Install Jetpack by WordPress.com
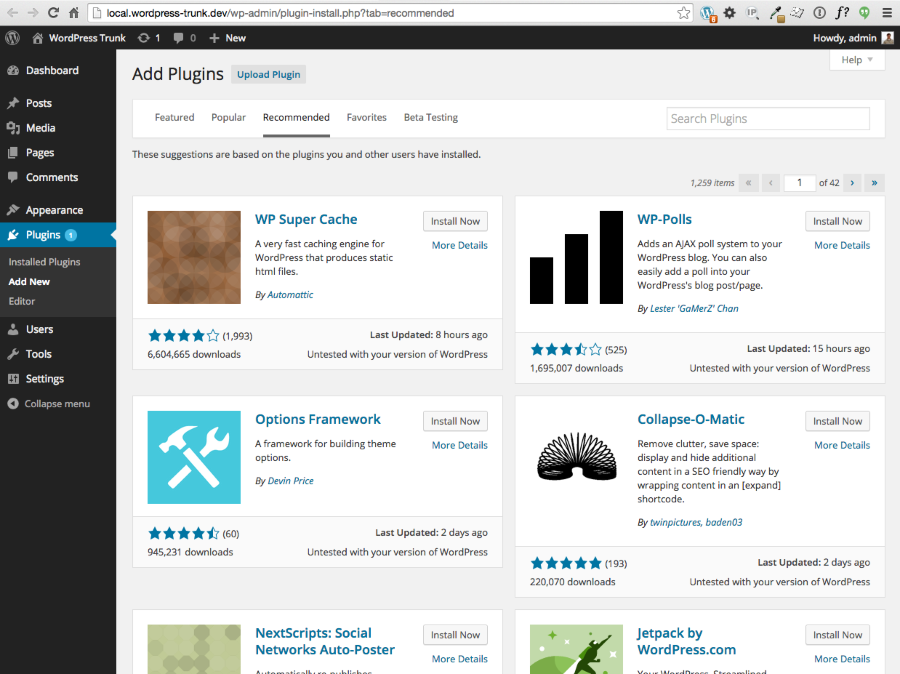Viewport: 900px width, 674px height. click(x=837, y=635)
